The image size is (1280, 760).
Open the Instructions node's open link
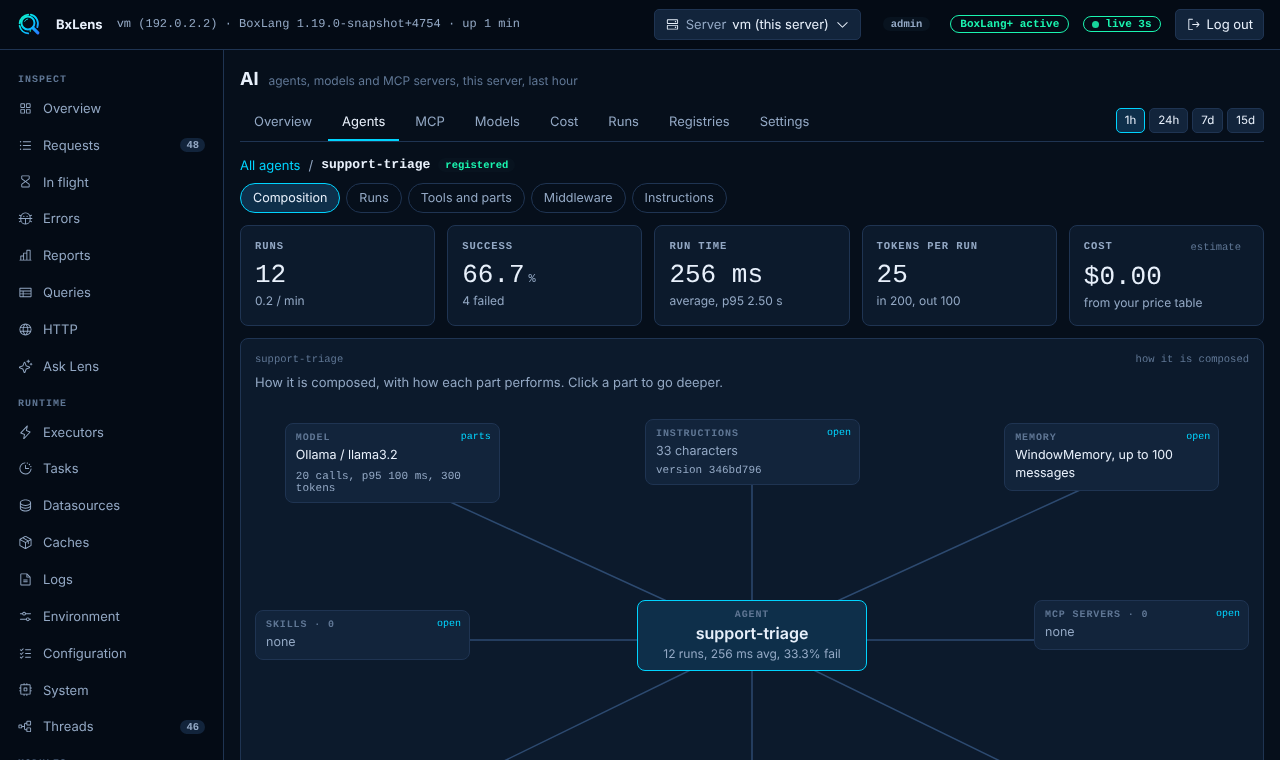click(839, 432)
